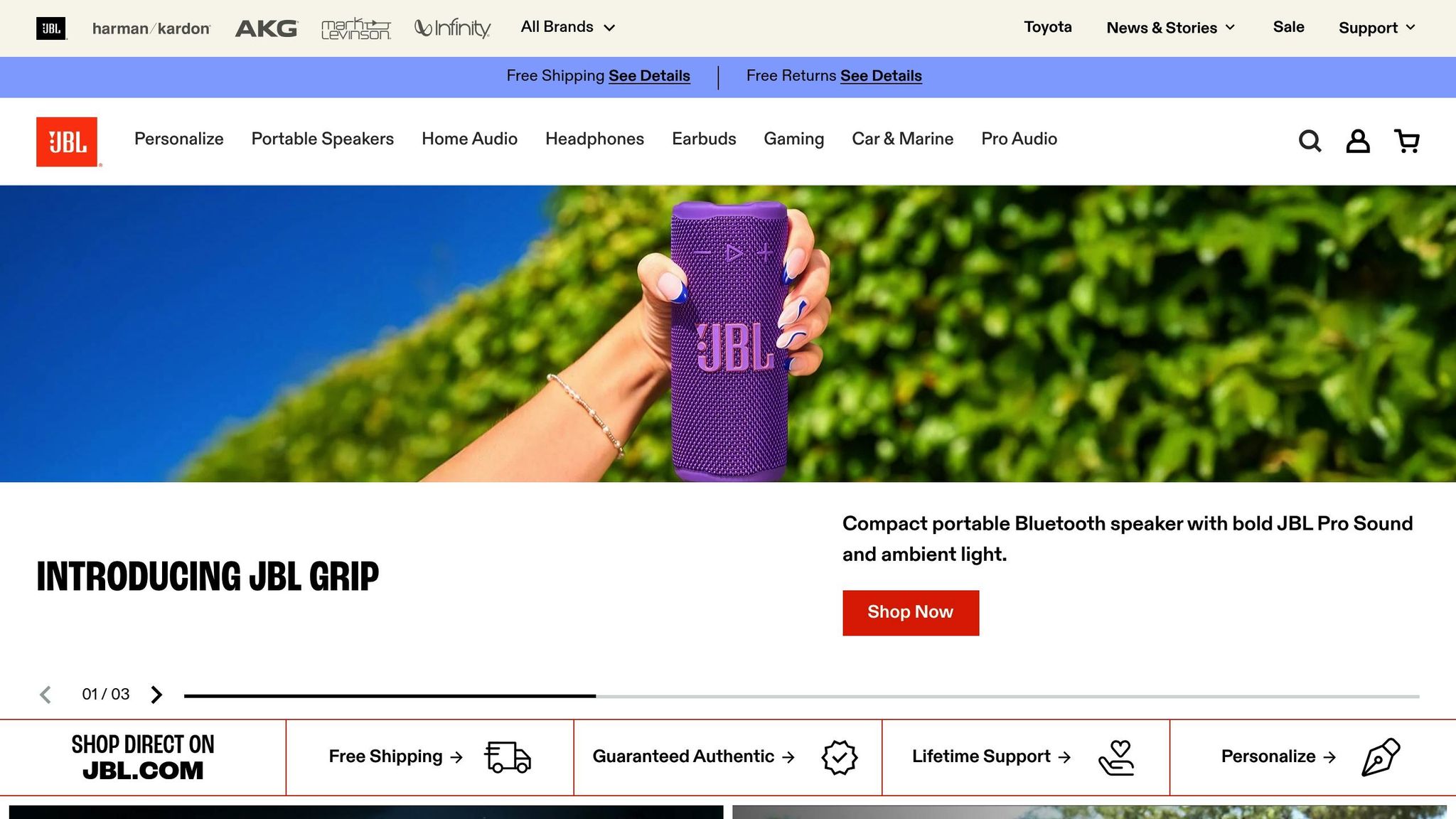Screen dimensions: 1456x819
Task: Click the Mark Levinson brand logo
Action: pos(356,28)
